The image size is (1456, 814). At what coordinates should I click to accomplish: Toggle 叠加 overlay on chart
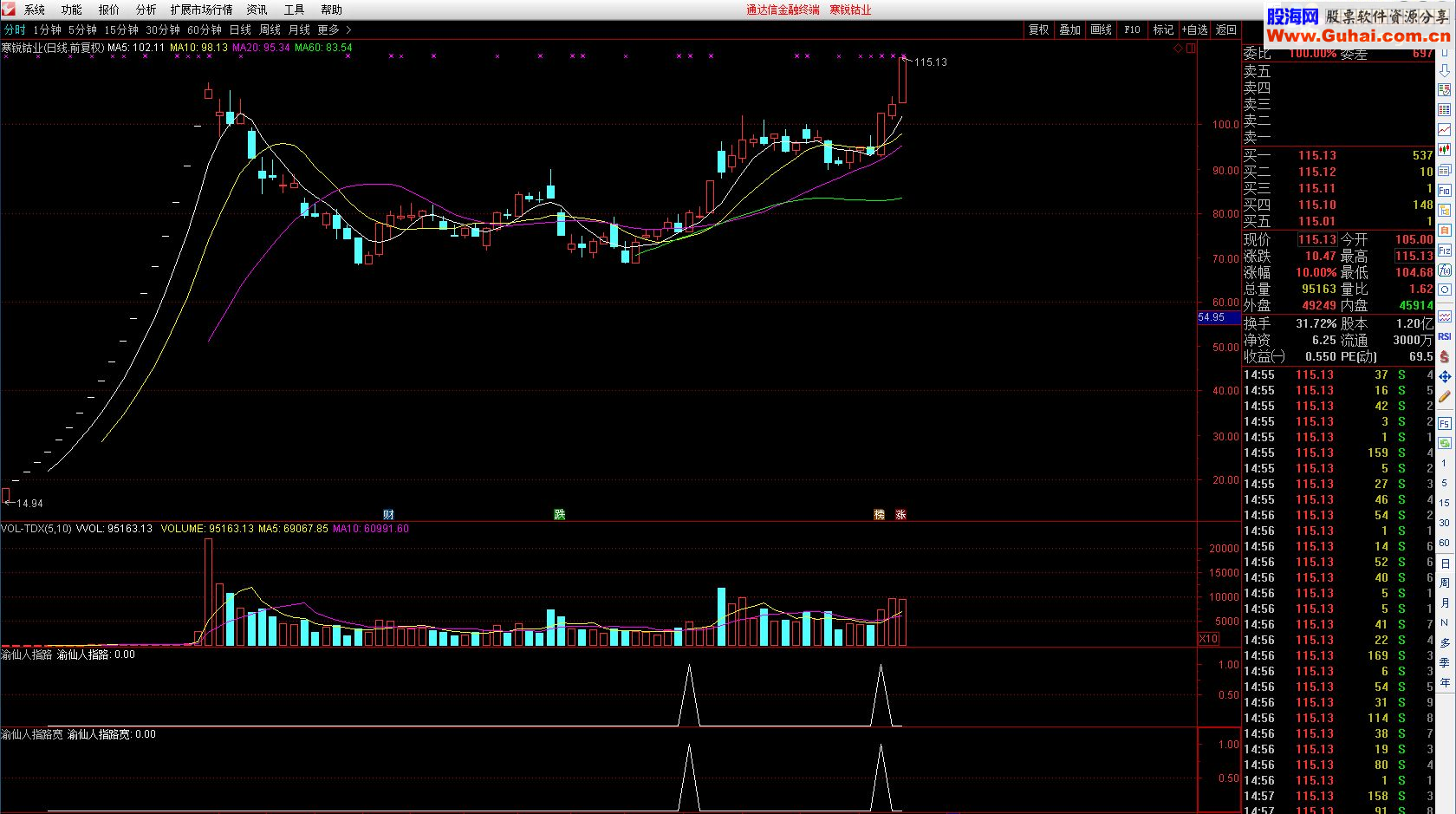(x=1069, y=29)
